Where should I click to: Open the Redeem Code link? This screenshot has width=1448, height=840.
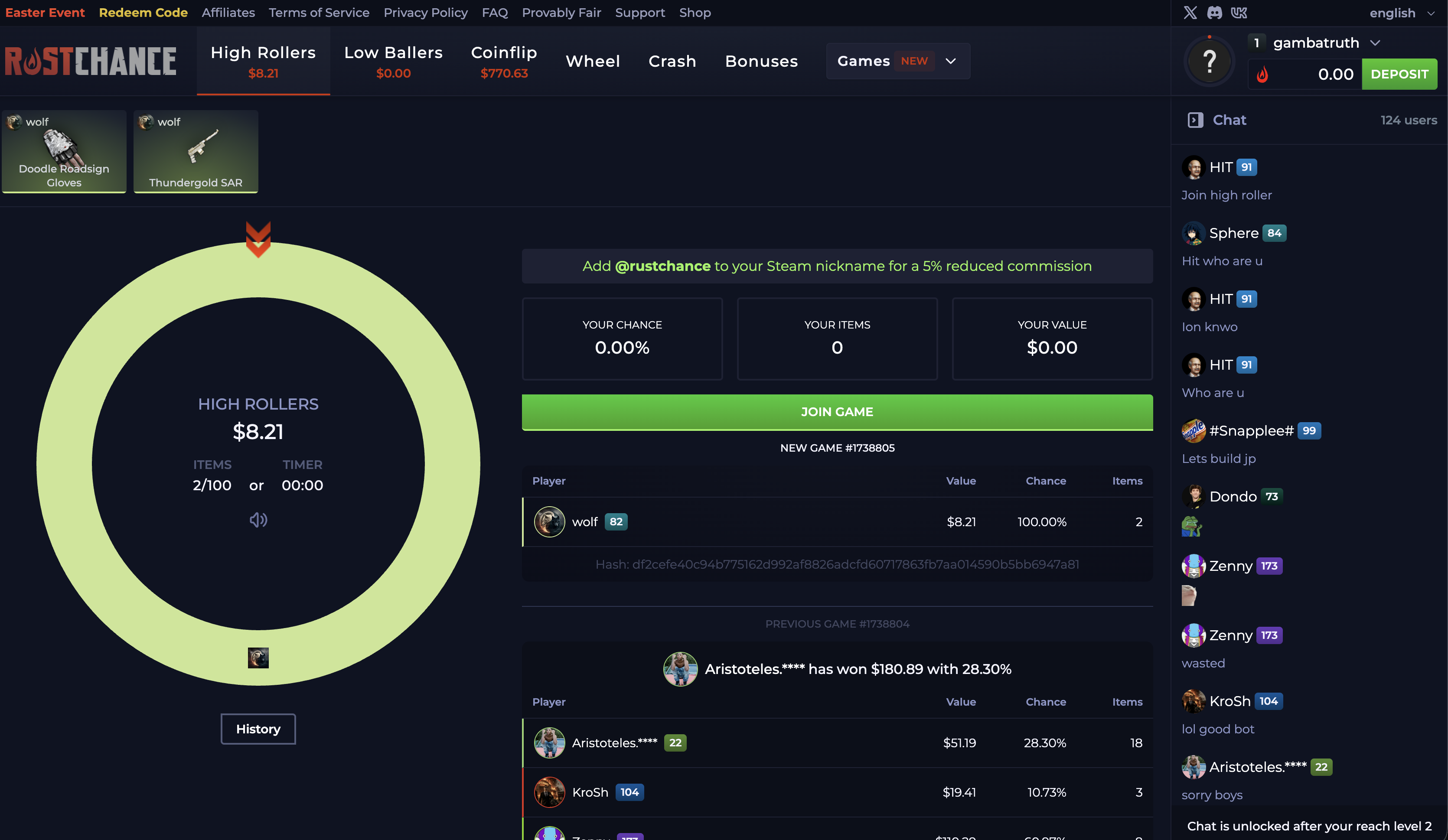[143, 13]
